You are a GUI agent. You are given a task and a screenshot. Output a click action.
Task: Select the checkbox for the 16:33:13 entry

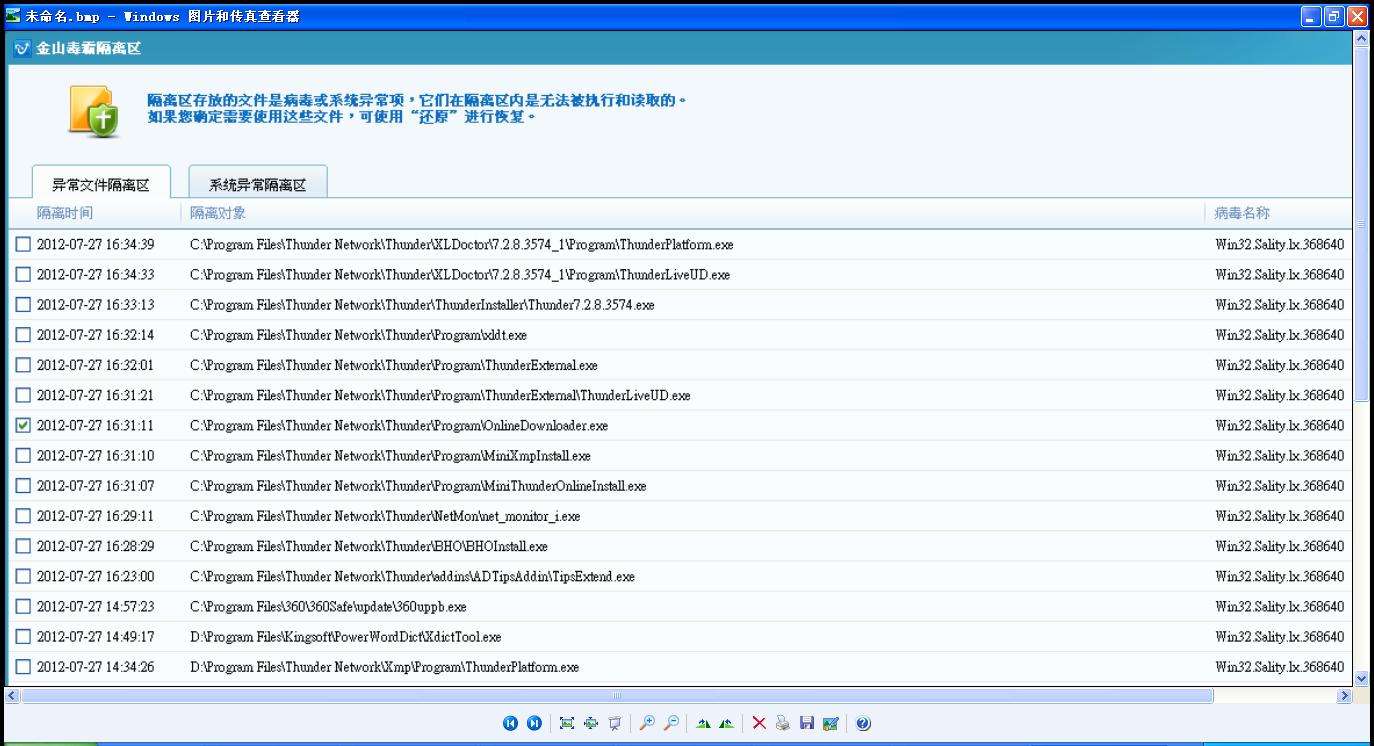point(23,304)
